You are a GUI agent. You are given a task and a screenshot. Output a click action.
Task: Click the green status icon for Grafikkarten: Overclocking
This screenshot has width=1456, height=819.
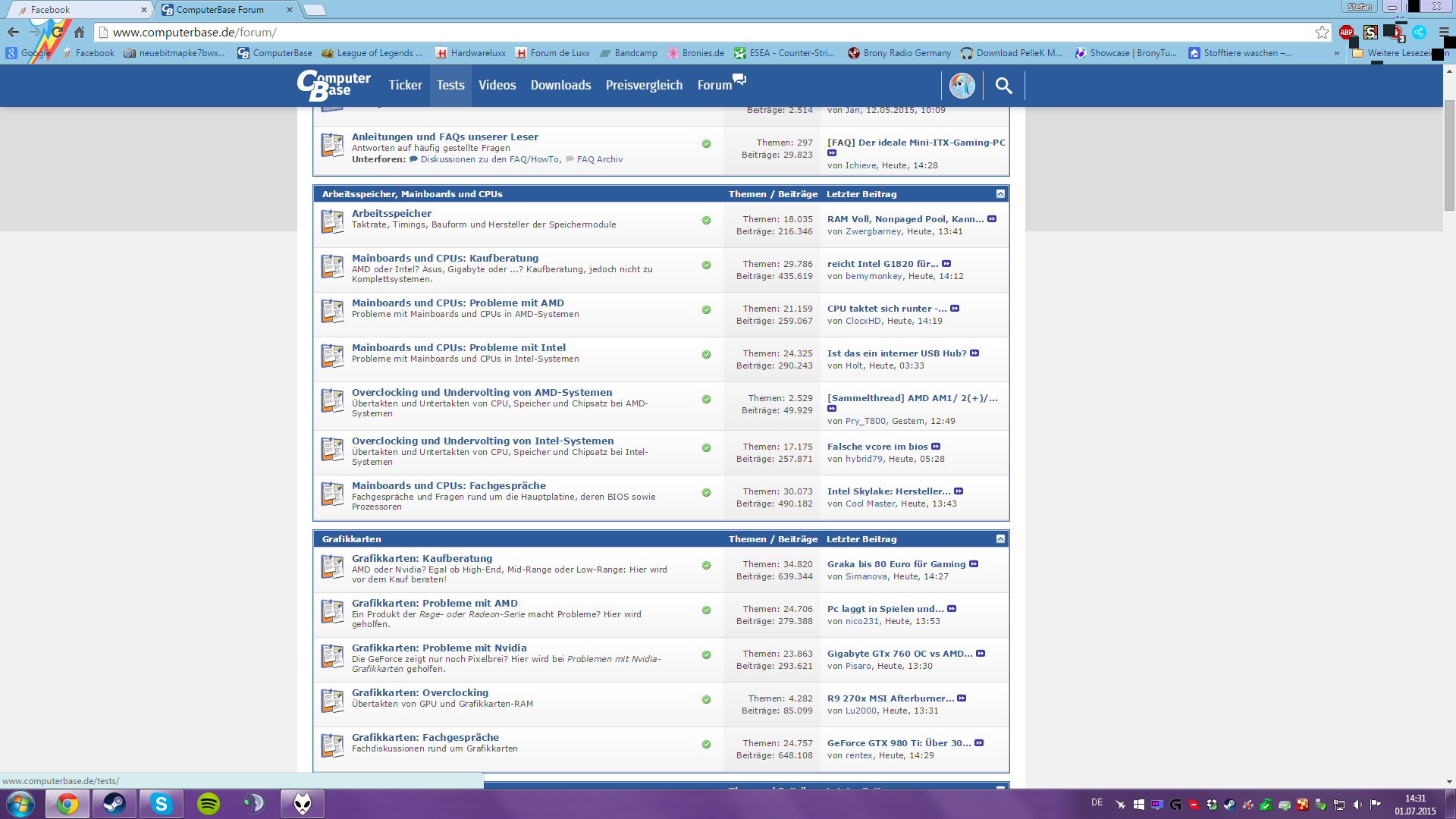tap(706, 700)
